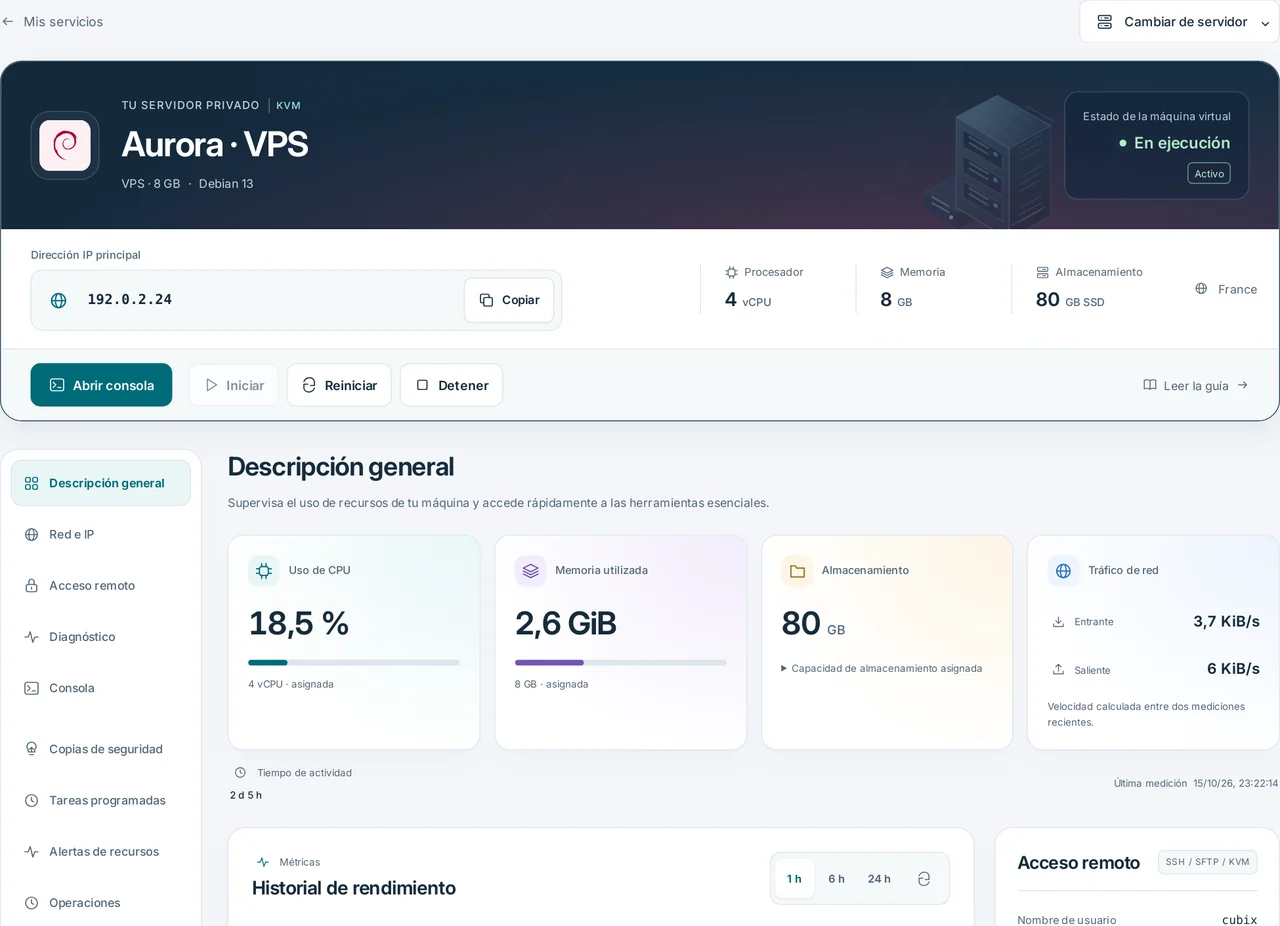1280x926 pixels.
Task: Click the Consola terminal icon in sidebar
Action: (32, 688)
